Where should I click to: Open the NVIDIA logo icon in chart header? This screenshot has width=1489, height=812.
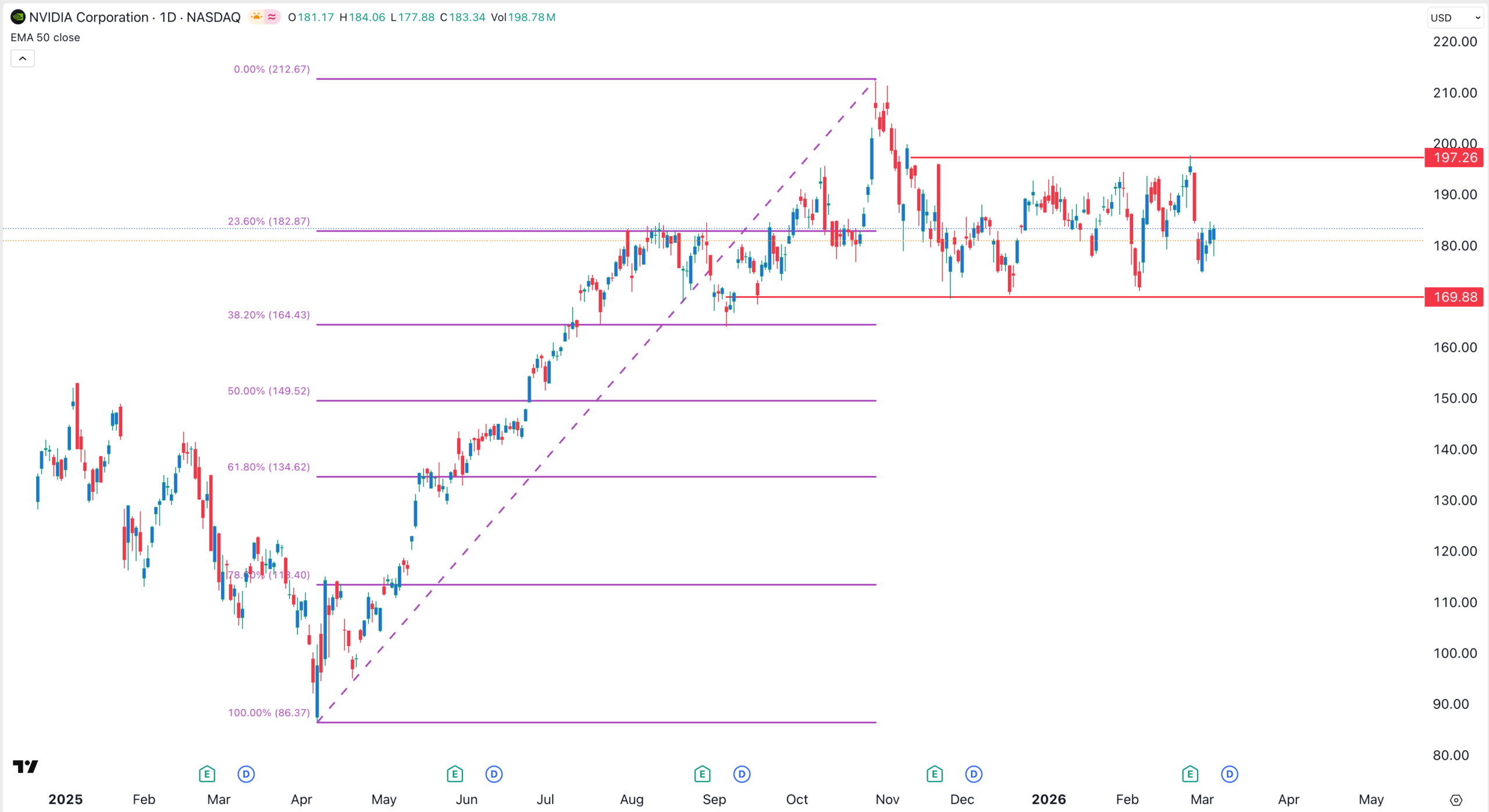point(18,17)
